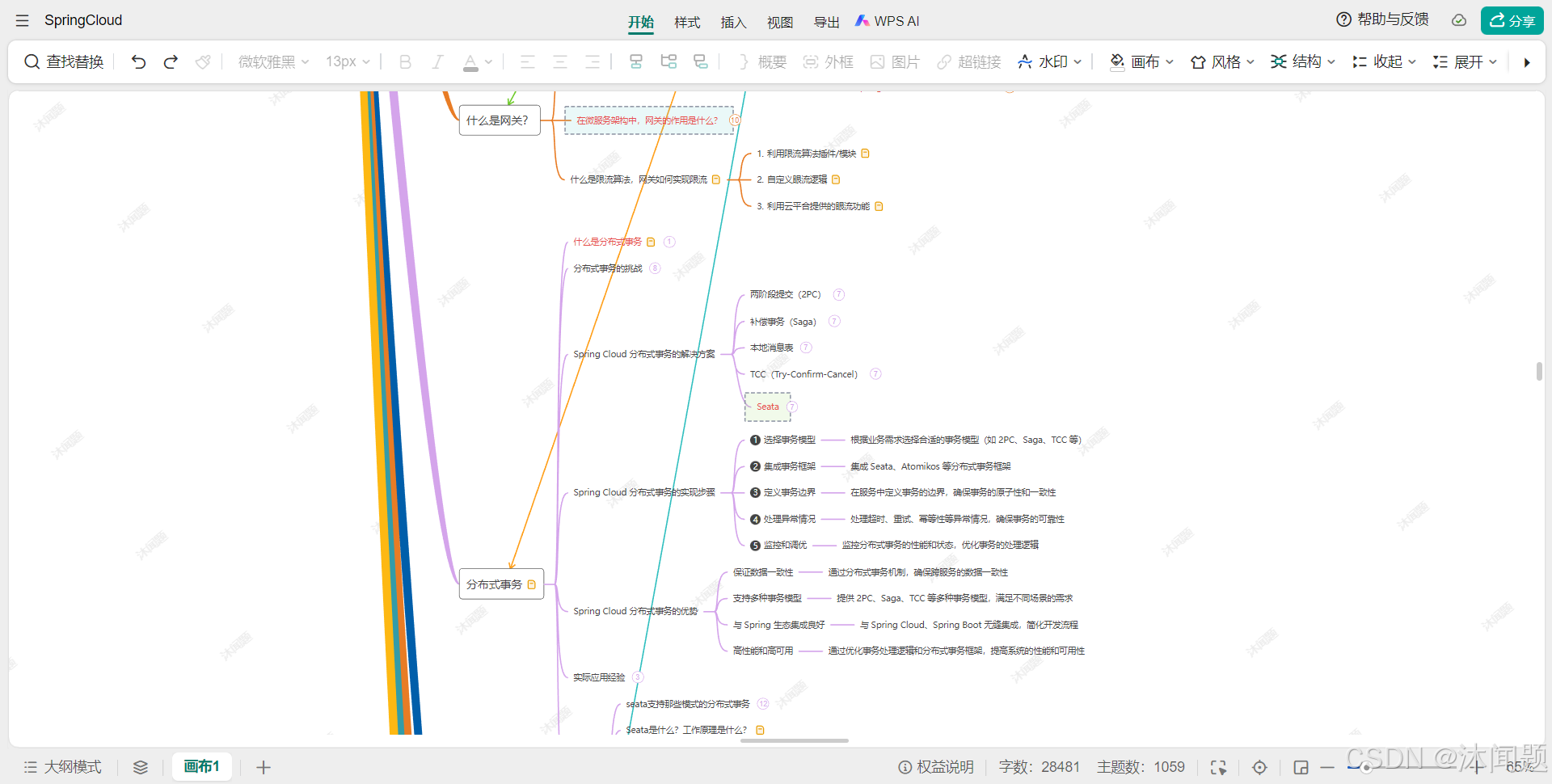The width and height of the screenshot is (1552, 784).
Task: Select the 画布1 canvas tab
Action: [202, 766]
